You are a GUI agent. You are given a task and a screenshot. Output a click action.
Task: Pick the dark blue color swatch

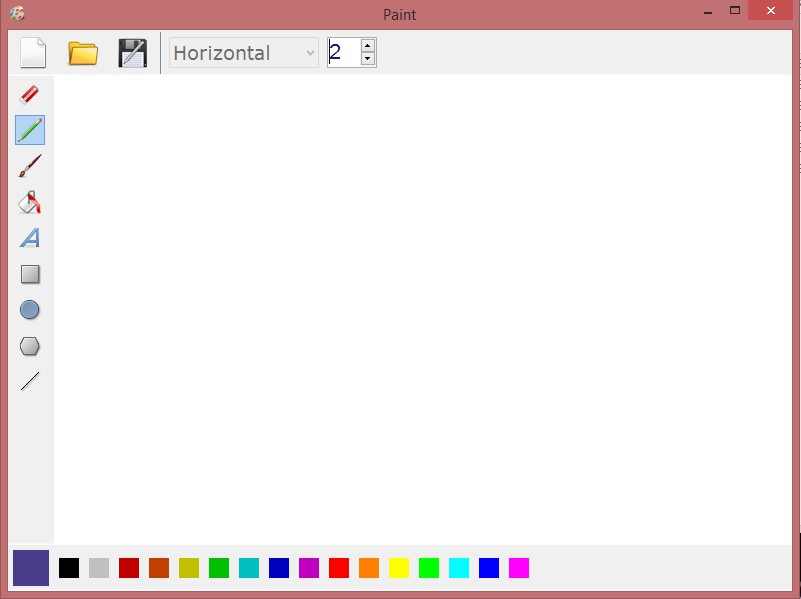click(x=279, y=568)
